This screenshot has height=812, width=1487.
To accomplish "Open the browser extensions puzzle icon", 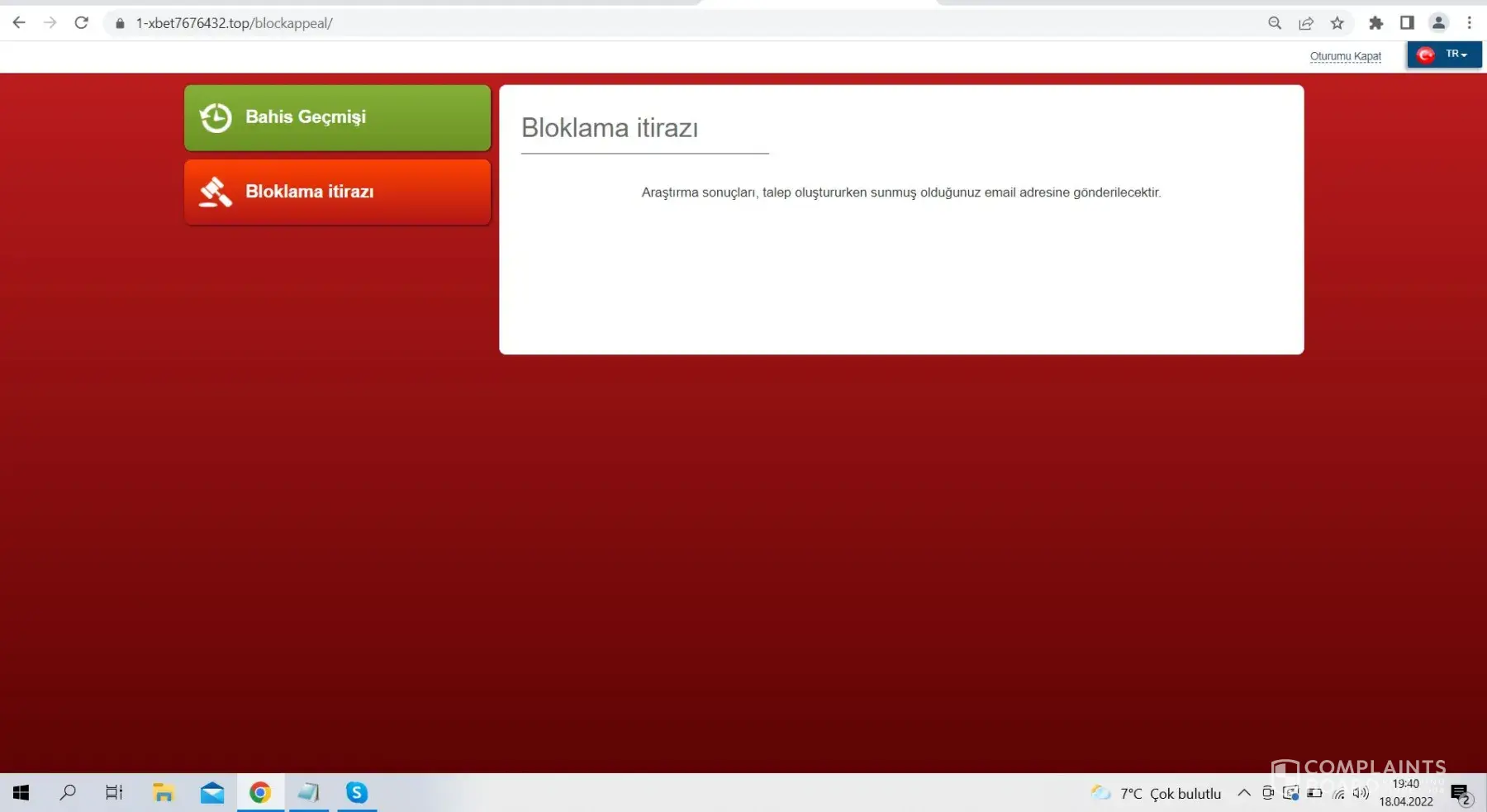I will 1375,23.
